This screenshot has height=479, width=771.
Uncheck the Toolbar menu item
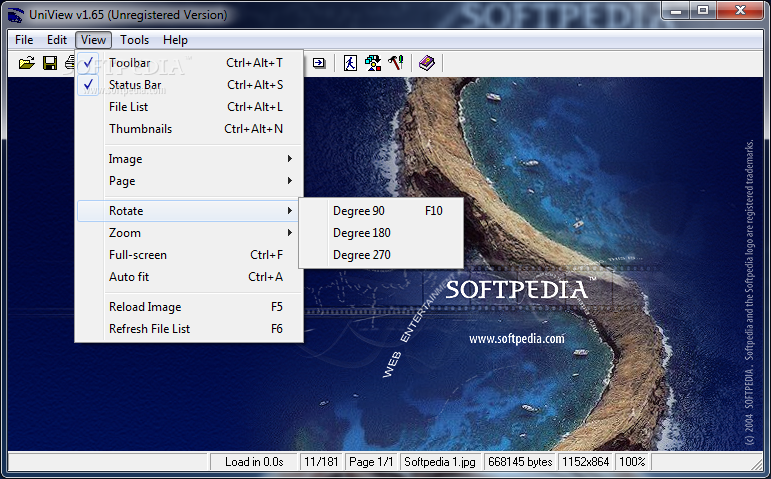(x=189, y=63)
